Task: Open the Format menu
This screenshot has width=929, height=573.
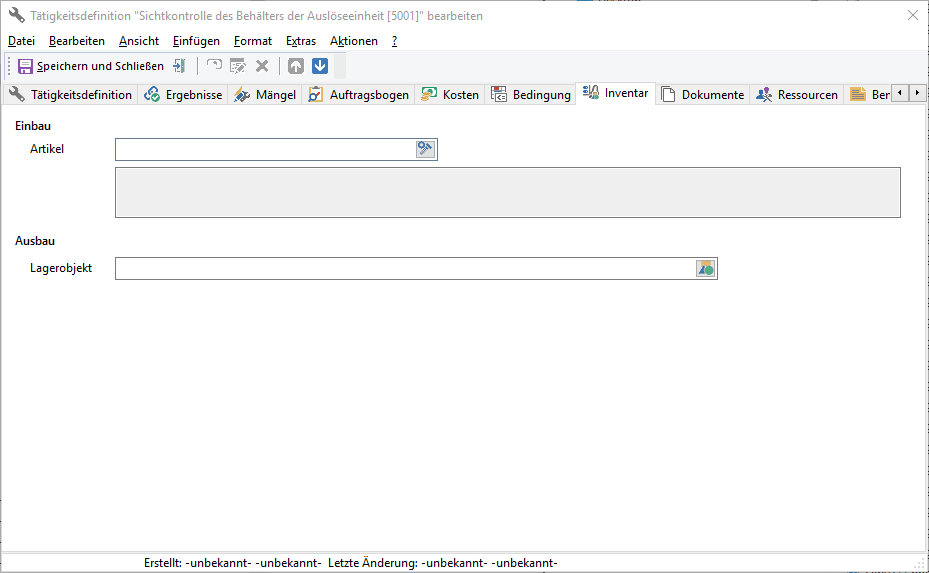Action: pos(253,41)
